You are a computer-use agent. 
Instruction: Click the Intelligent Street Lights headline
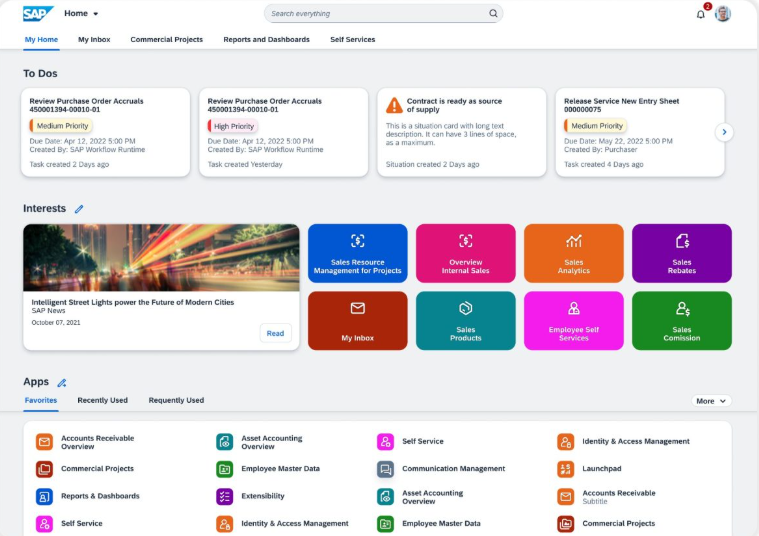coord(133,302)
